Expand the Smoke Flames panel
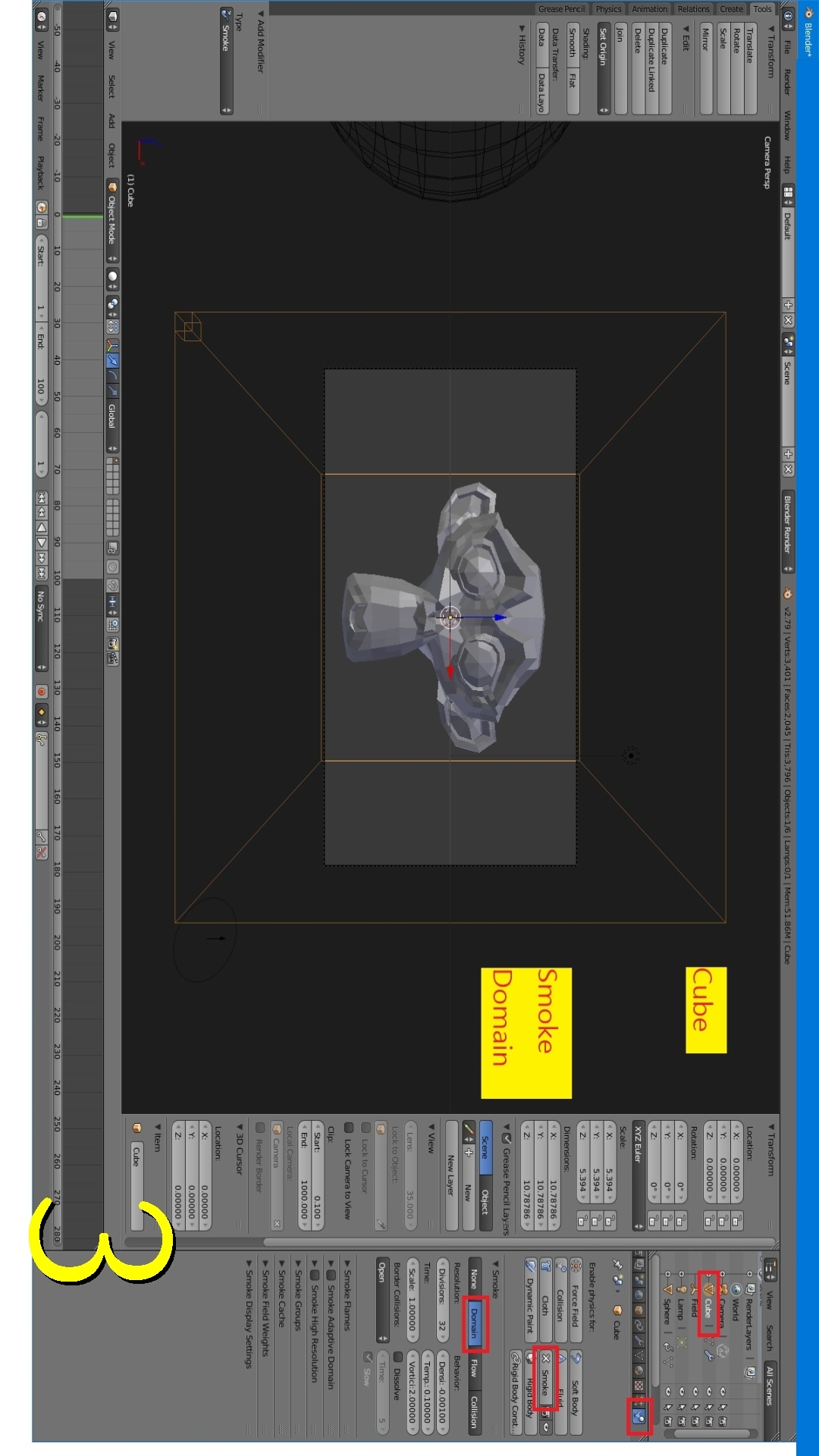 (x=347, y=1295)
